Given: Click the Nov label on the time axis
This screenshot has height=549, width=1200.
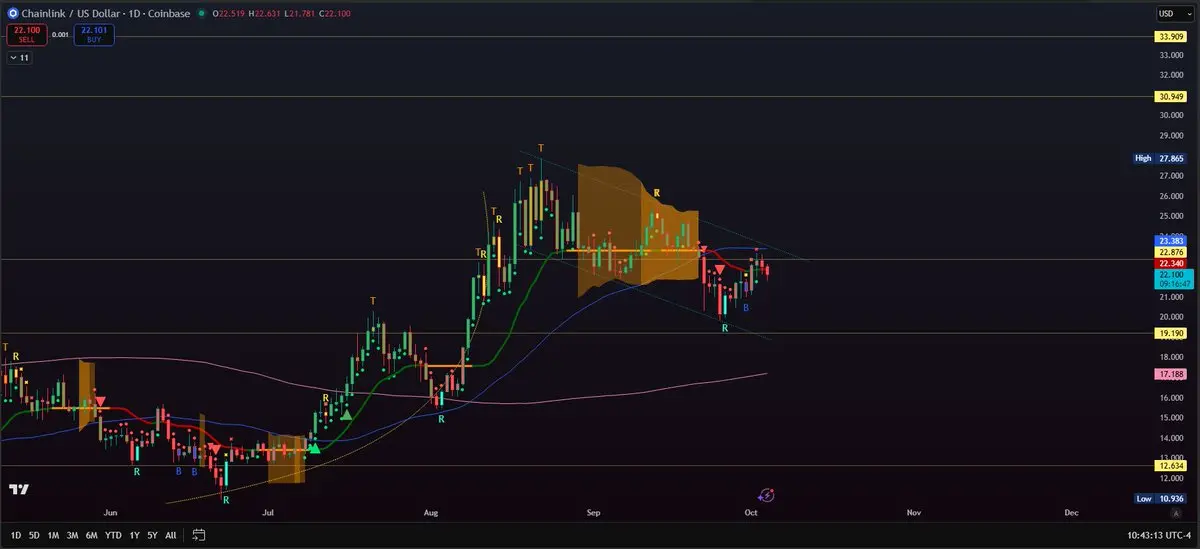Looking at the screenshot, I should (x=913, y=512).
